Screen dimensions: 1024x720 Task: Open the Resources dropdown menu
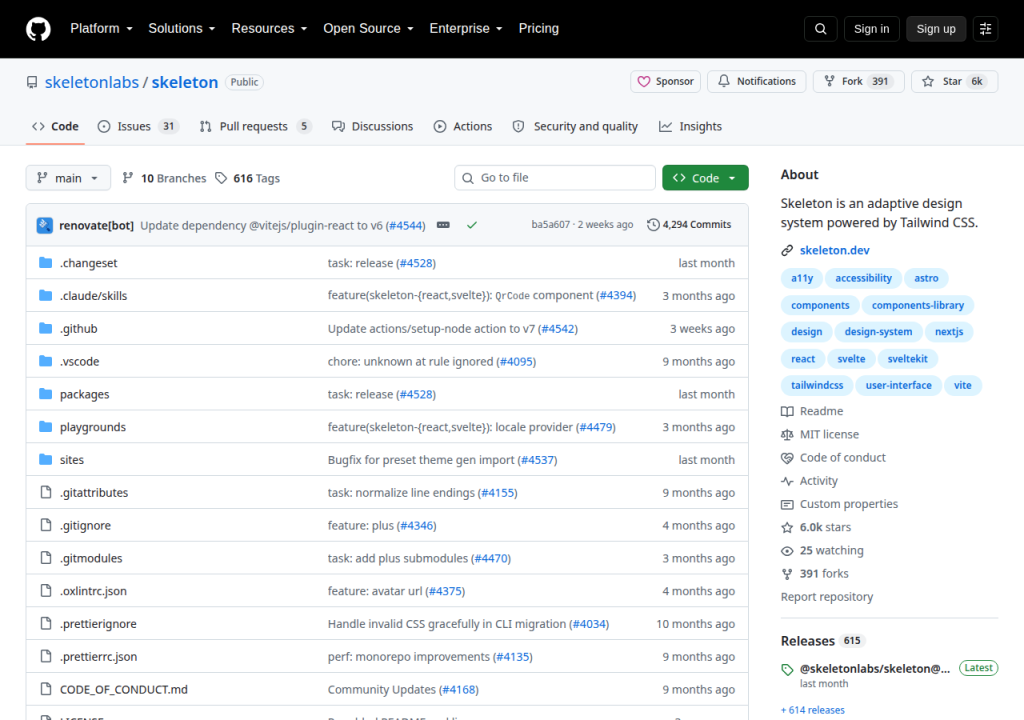269,29
